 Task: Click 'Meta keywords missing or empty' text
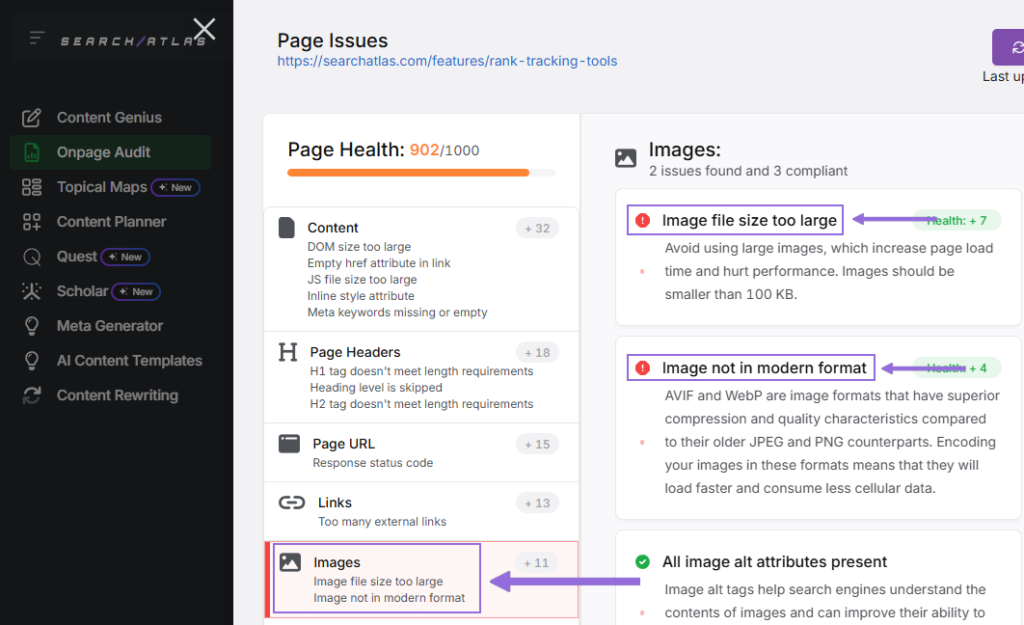[x=397, y=312]
